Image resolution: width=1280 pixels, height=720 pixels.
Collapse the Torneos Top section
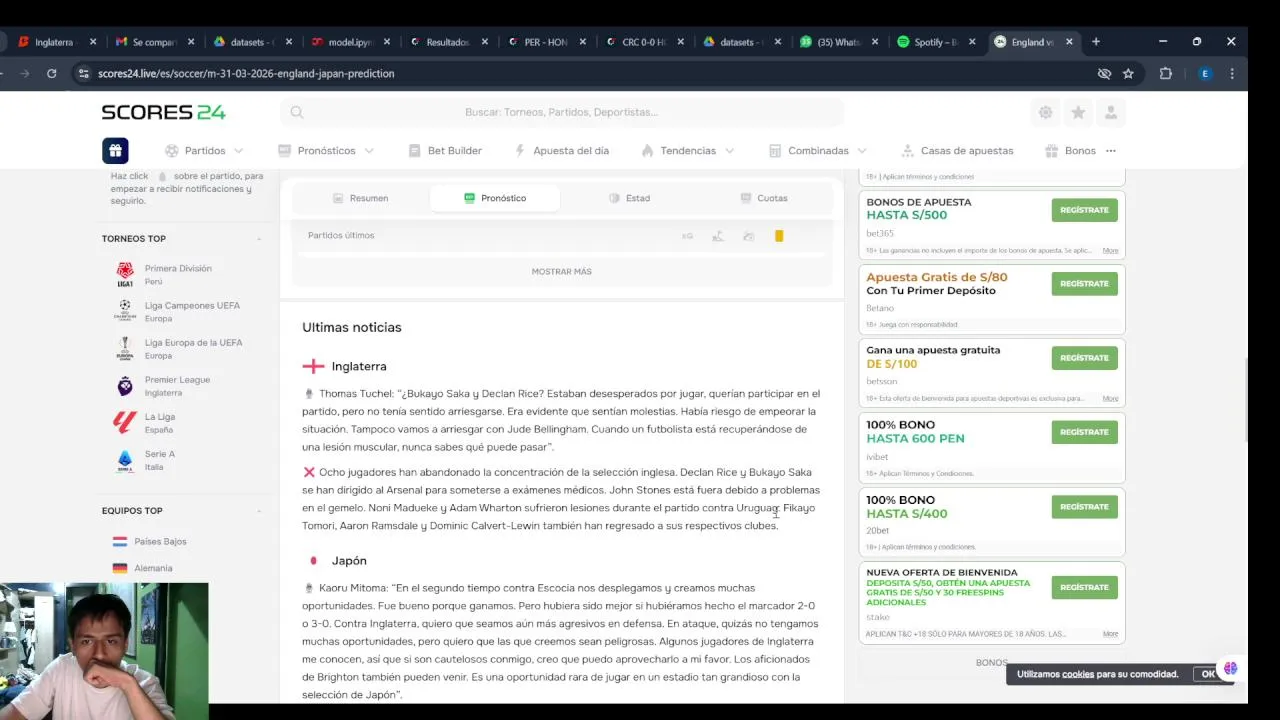(x=258, y=239)
